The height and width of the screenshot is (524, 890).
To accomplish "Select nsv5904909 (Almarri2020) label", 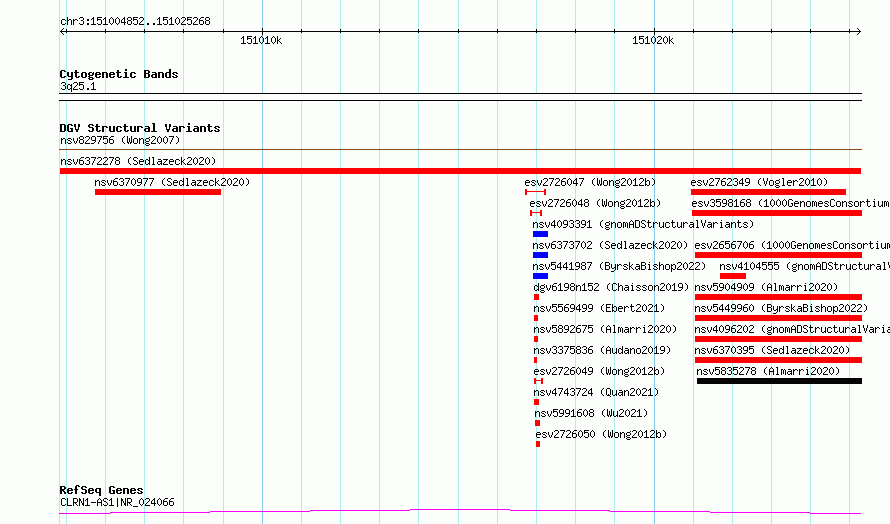I will [x=766, y=287].
